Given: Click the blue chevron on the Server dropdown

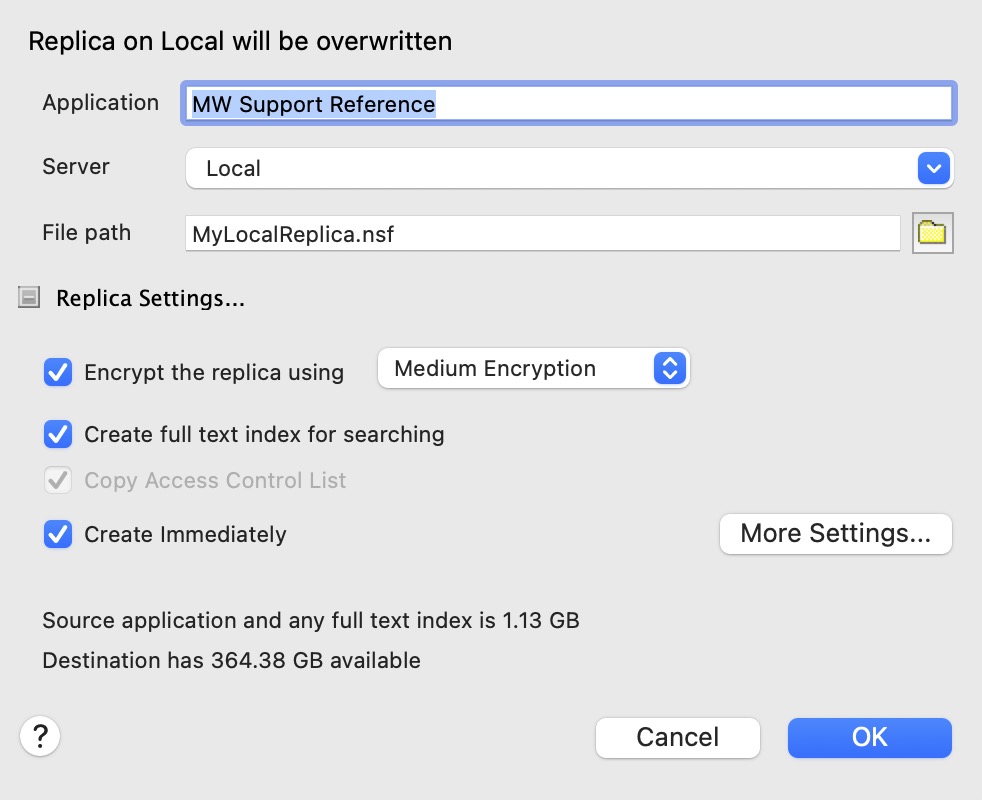Looking at the screenshot, I should click(x=932, y=168).
